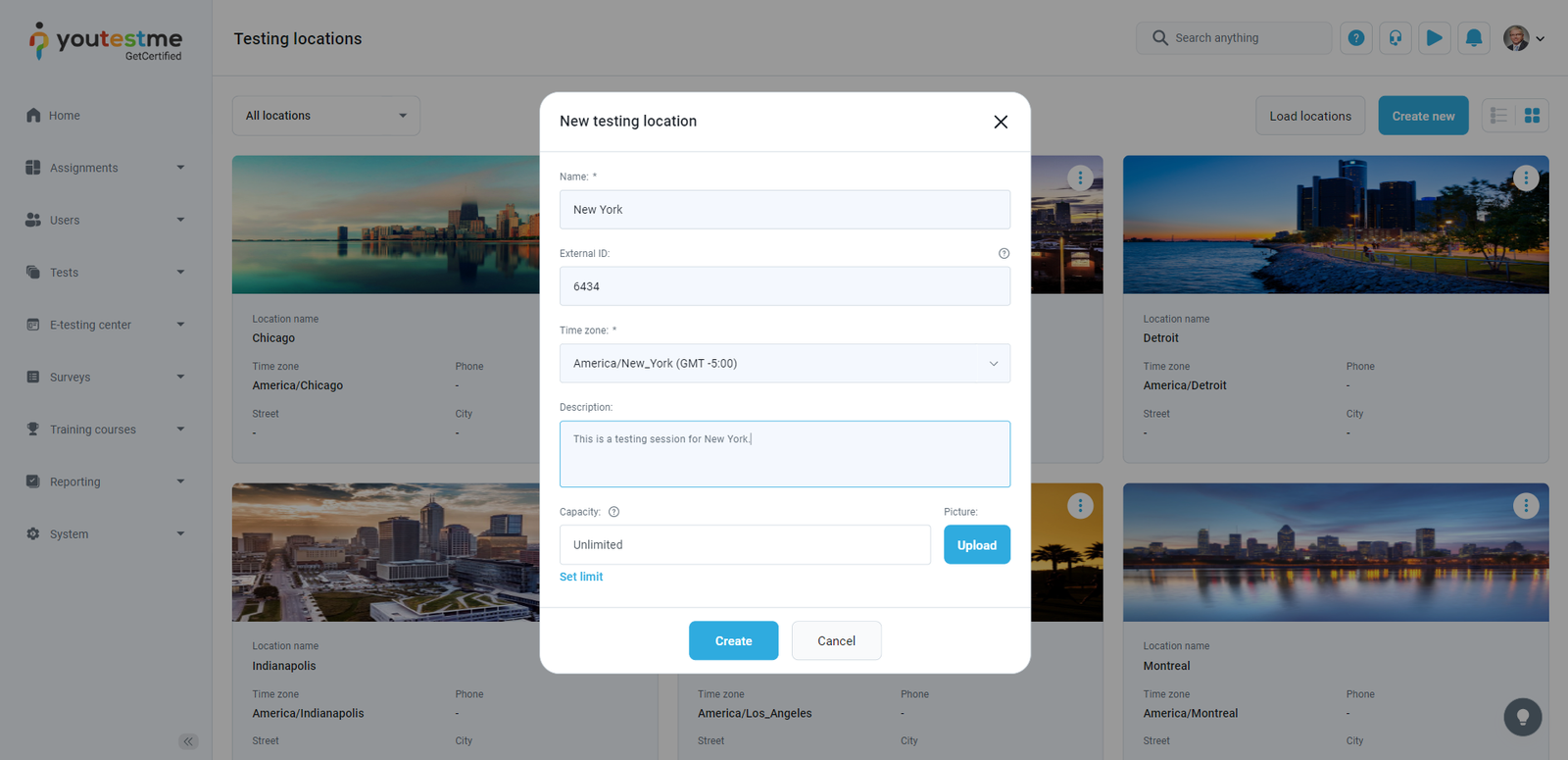
Task: Open the help icon in top bar
Action: tap(1356, 38)
